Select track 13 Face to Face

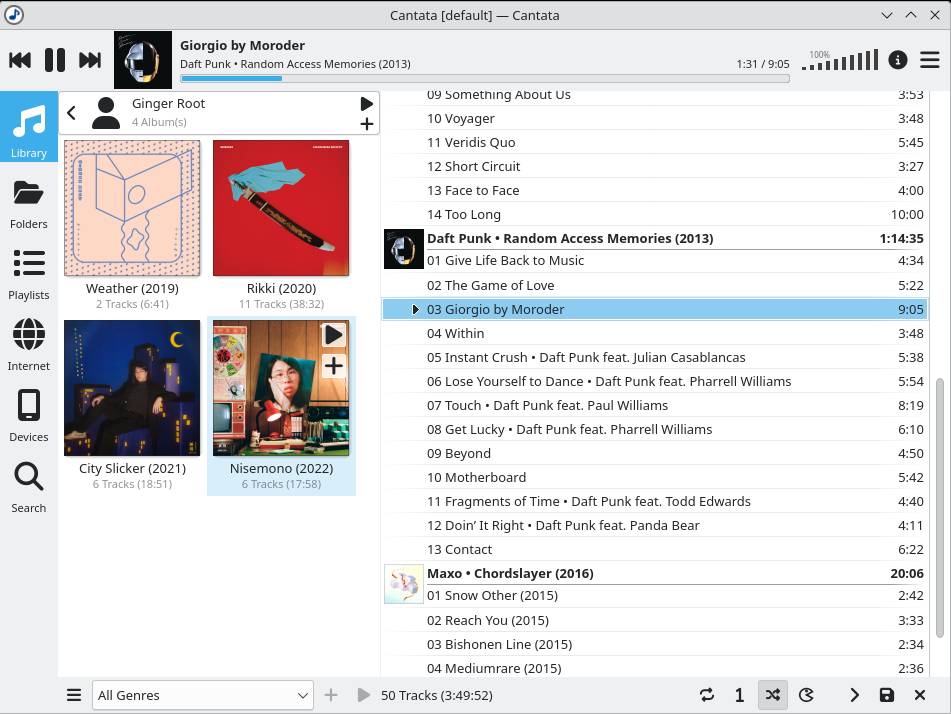point(654,190)
